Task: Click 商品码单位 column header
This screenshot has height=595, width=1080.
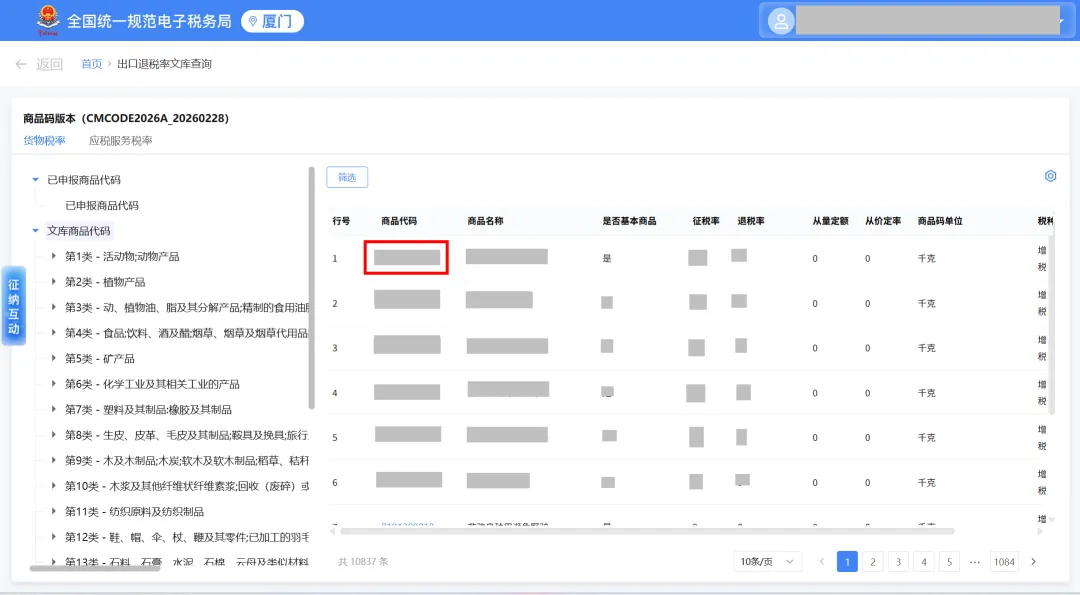Action: tap(940, 221)
